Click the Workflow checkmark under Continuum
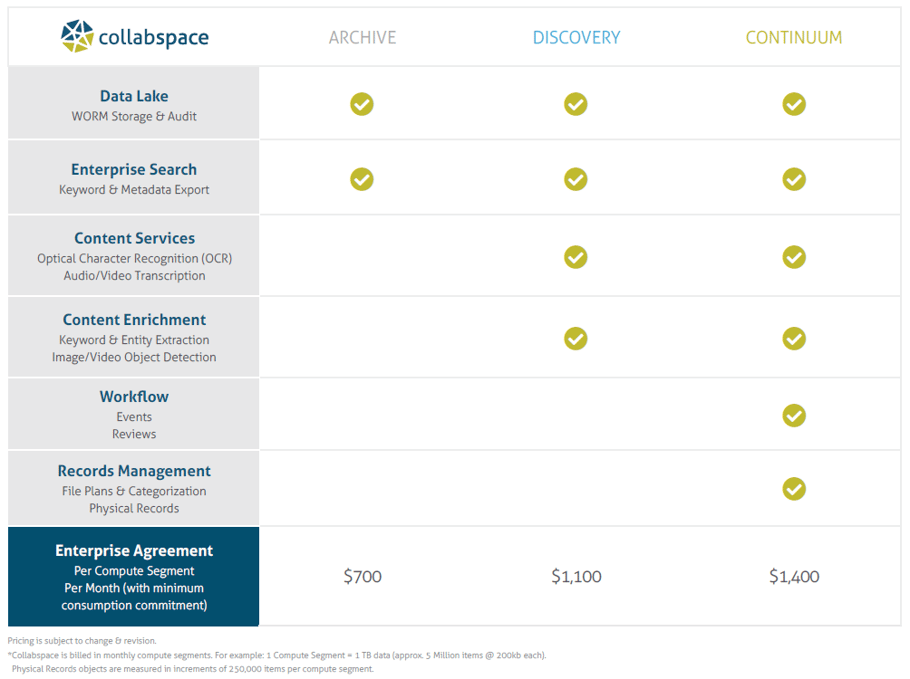This screenshot has height=679, width=910. tap(794, 416)
